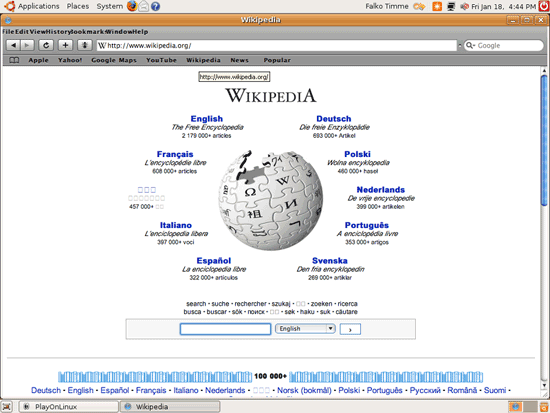Open the Help menu
This screenshot has height=413, width=550.
[140, 32]
